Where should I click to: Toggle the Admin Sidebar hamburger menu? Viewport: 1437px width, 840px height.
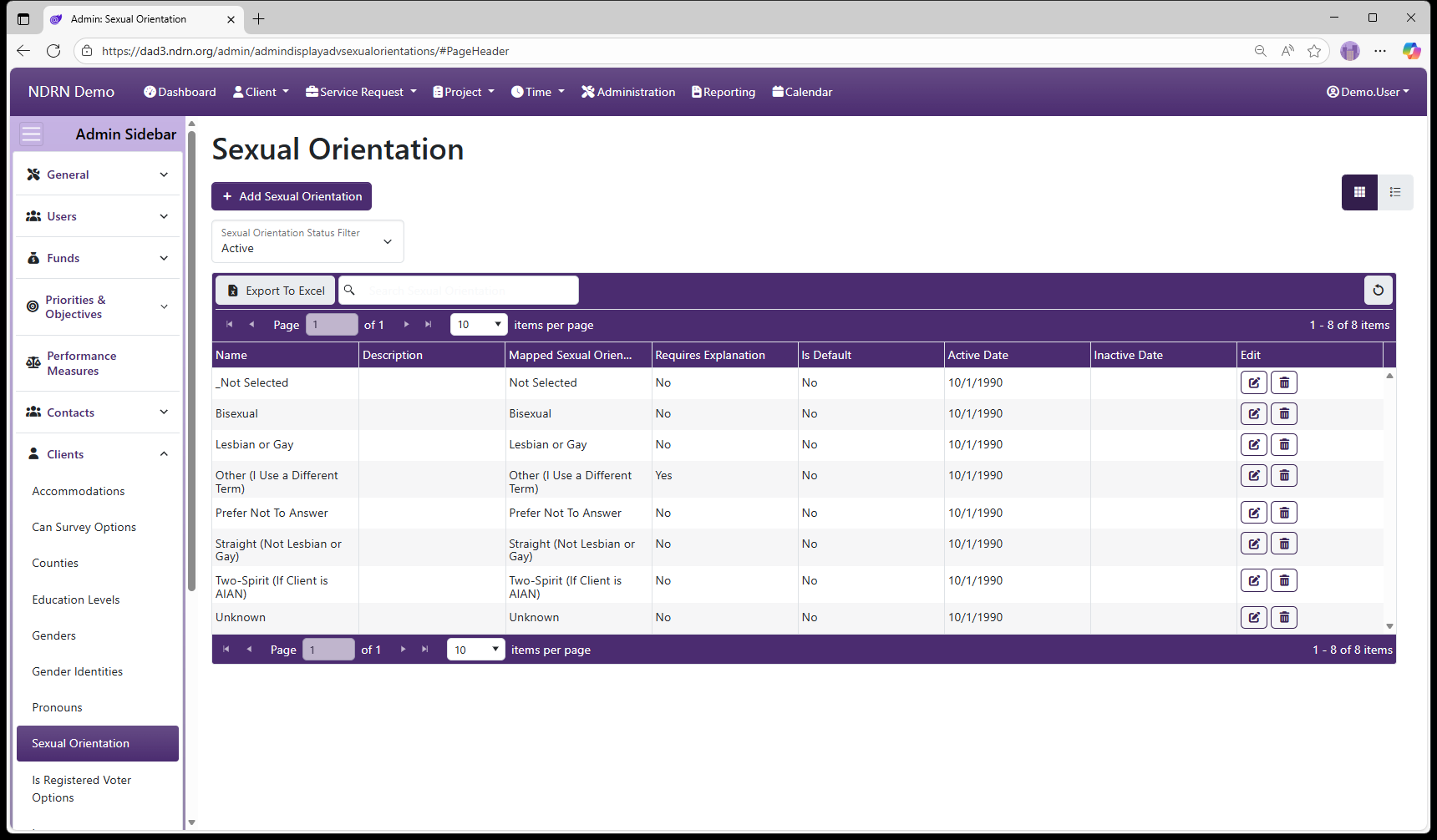click(32, 134)
